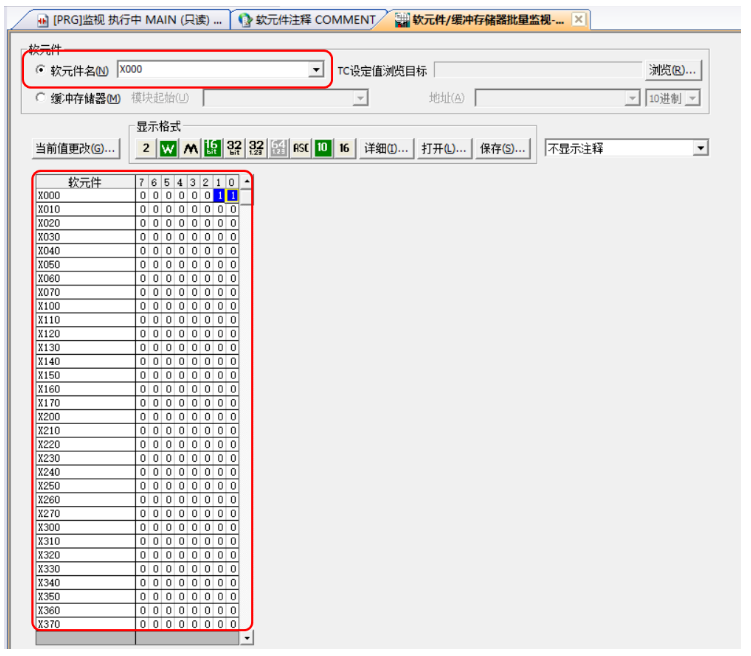Screen dimensions: 751x656
Task: Open the 不显示注释 comment dropdown
Action: (x=700, y=148)
